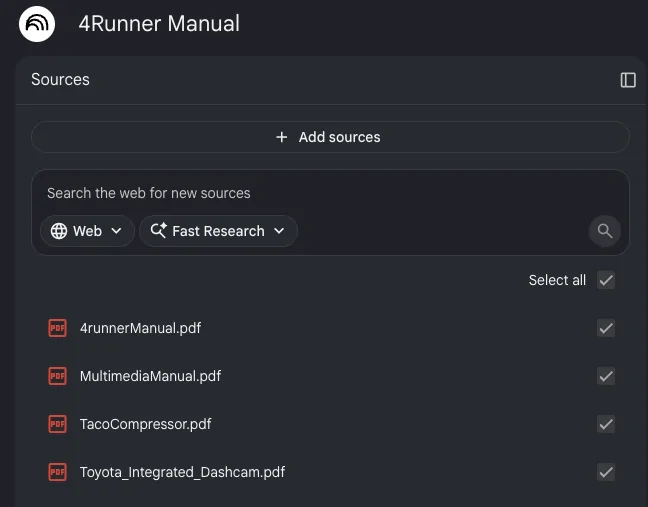Toggle the Select all checkbox
Viewport: 648px width, 507px height.
pyautogui.click(x=606, y=280)
